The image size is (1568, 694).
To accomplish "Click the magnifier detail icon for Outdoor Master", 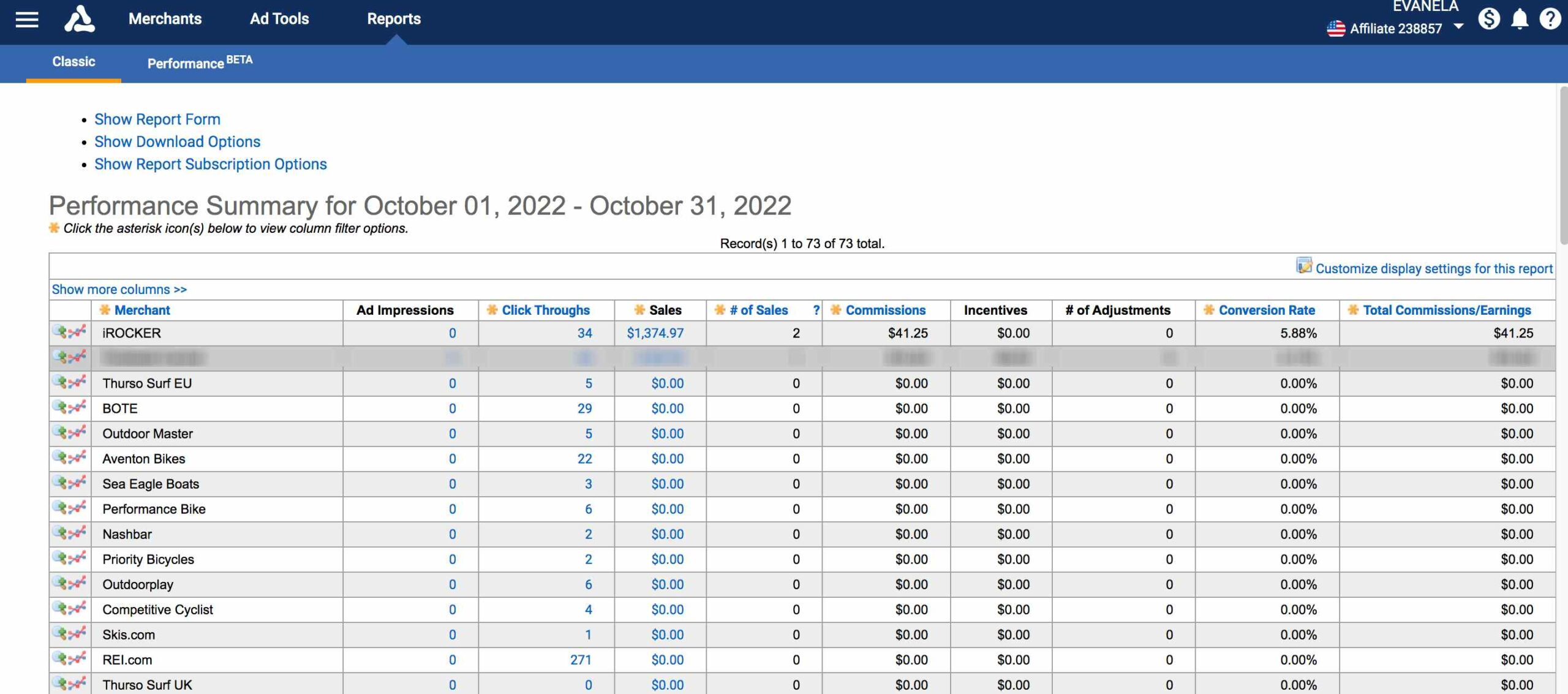I will [x=60, y=432].
